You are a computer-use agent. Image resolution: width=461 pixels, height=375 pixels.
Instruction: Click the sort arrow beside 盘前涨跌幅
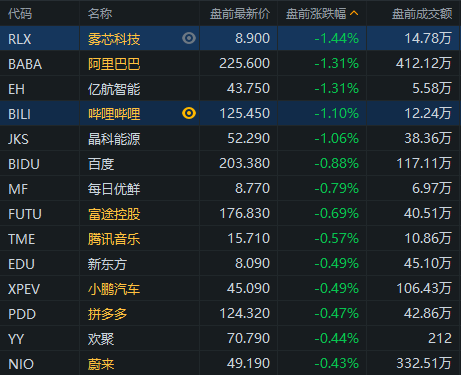(x=354, y=14)
